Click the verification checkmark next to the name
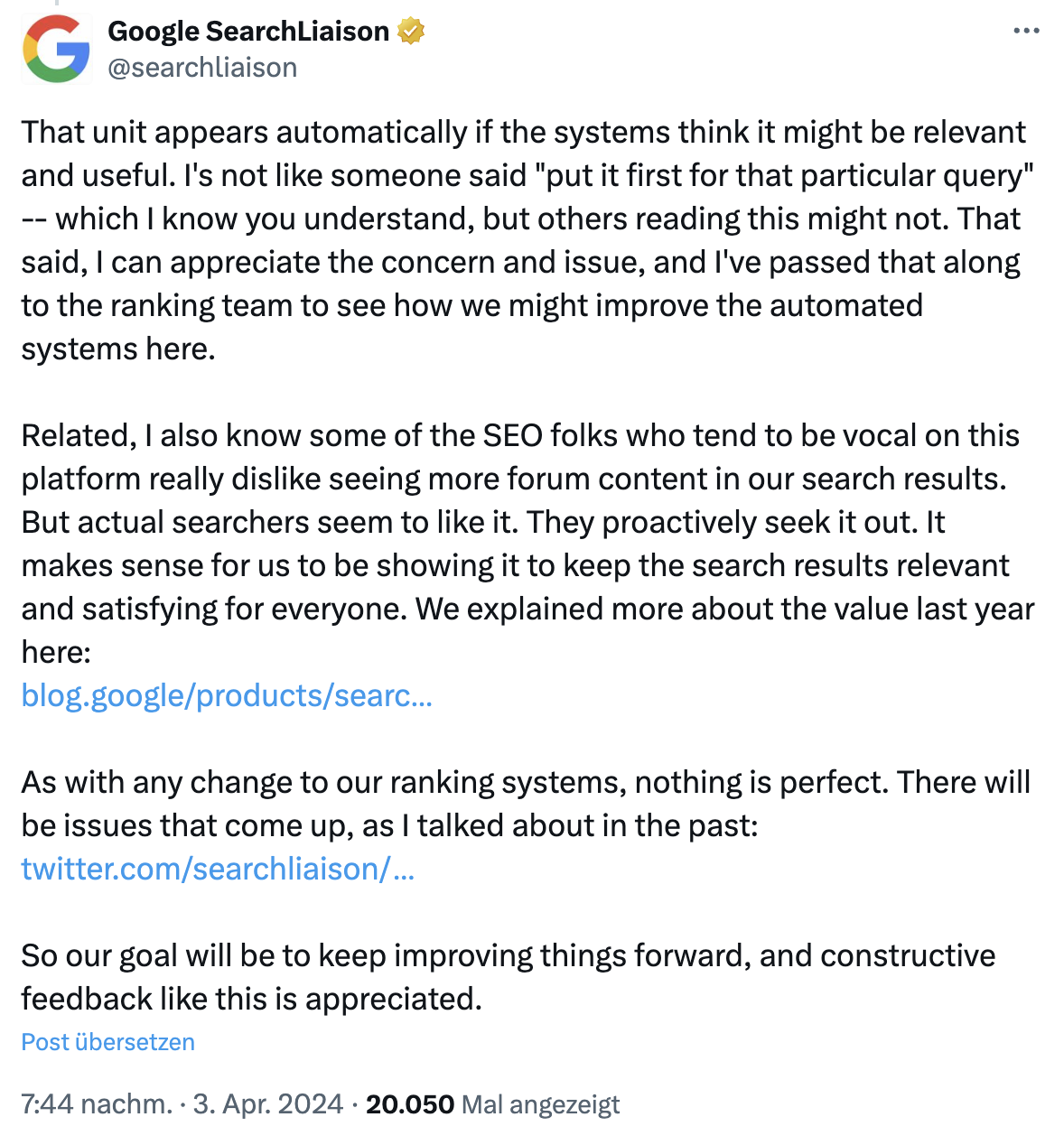 click(412, 30)
